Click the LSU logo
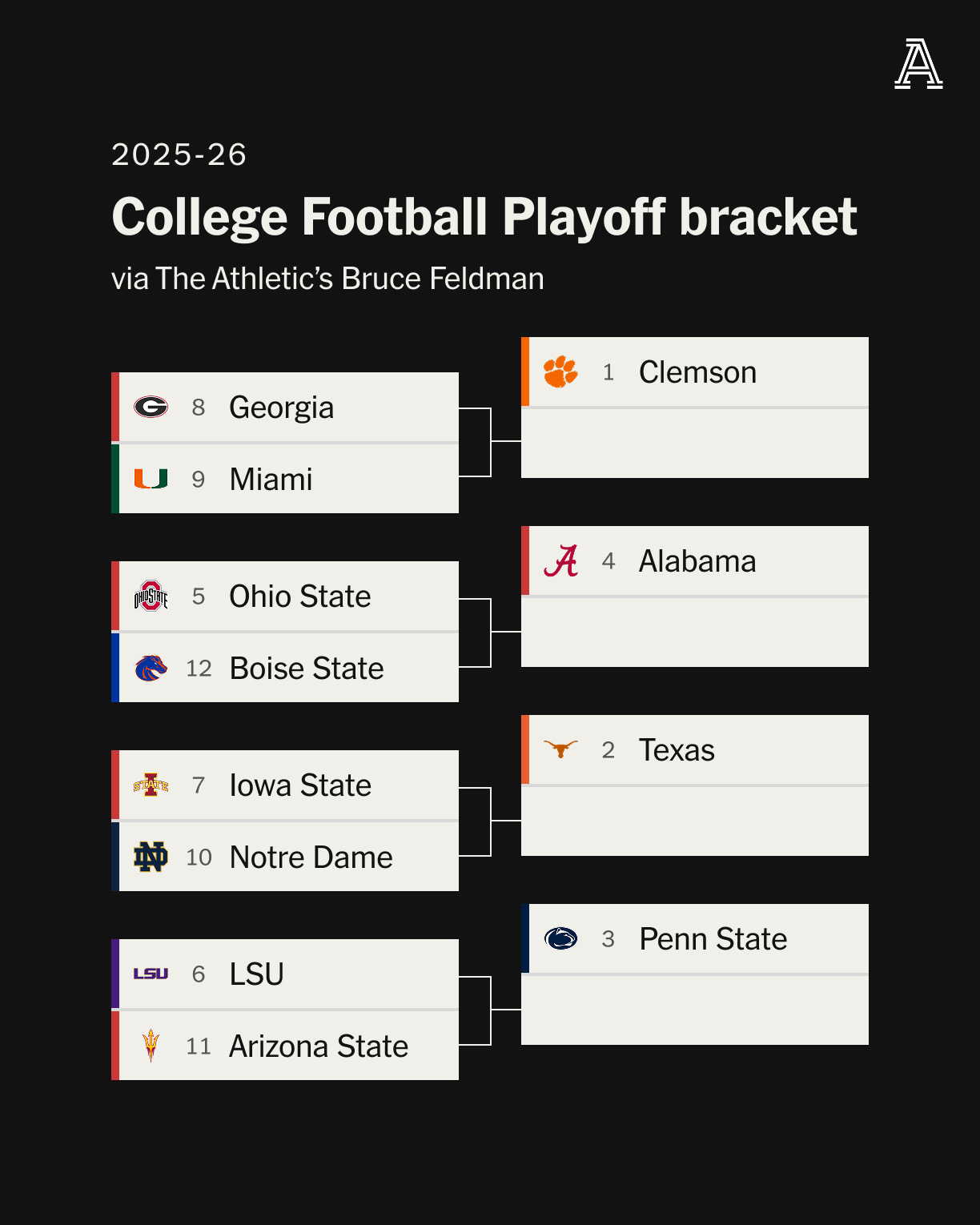The width and height of the screenshot is (980, 1225). [151, 974]
